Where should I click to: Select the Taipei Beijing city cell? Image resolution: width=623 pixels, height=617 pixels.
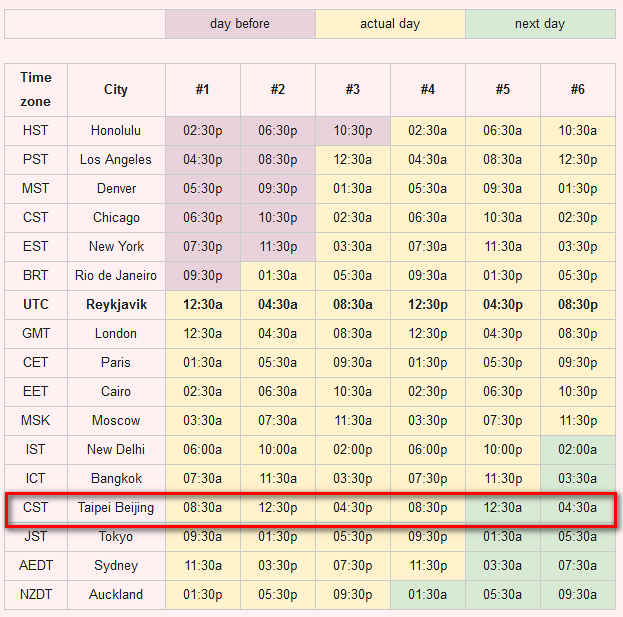click(116, 508)
